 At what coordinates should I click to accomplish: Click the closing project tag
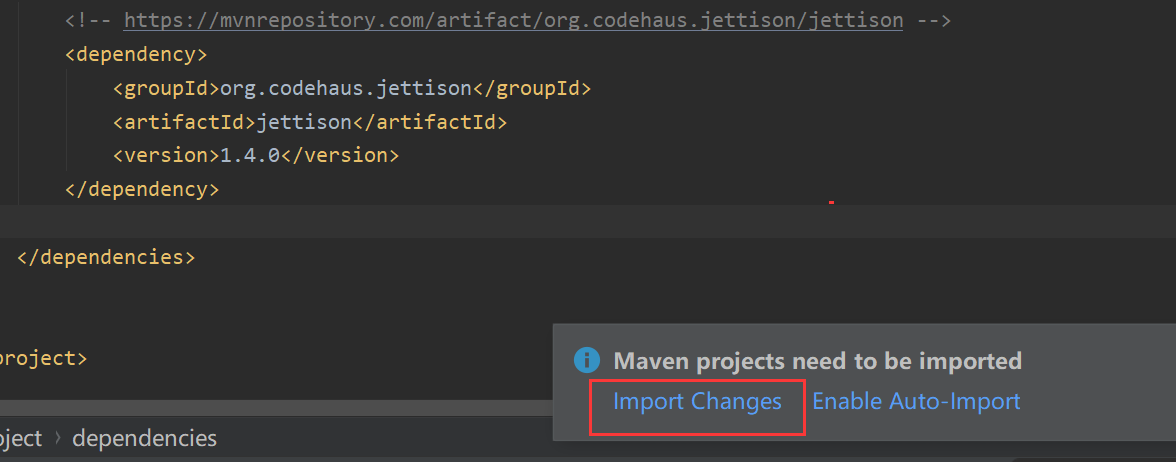(x=42, y=358)
